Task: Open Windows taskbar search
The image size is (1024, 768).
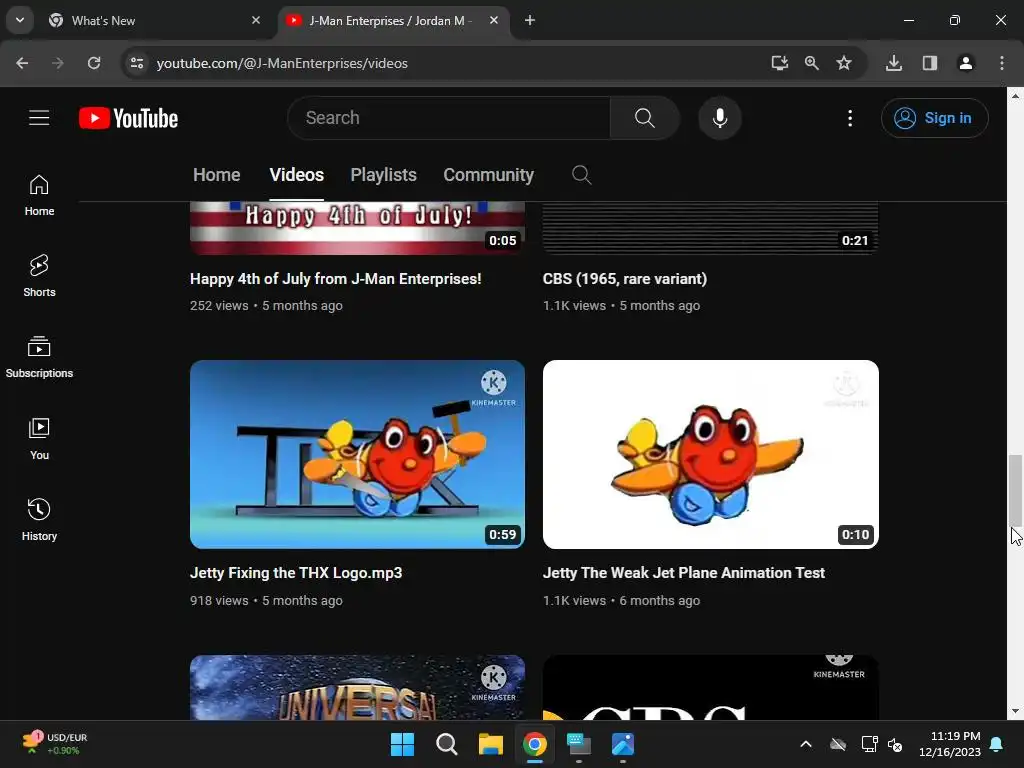Action: pos(447,744)
